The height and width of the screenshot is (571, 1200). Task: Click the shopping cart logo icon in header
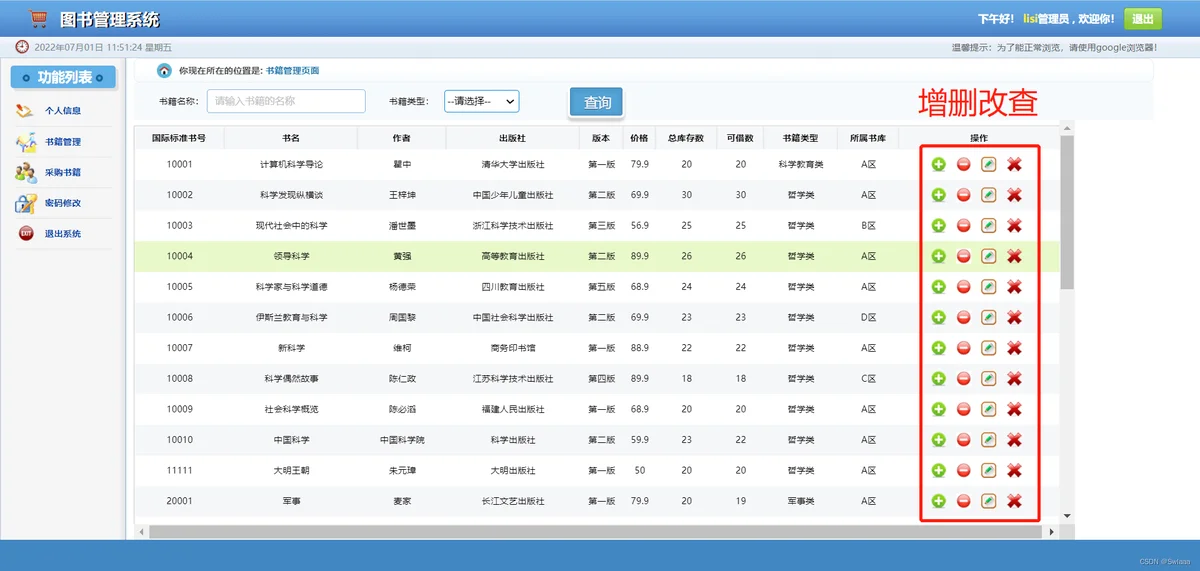tap(39, 19)
